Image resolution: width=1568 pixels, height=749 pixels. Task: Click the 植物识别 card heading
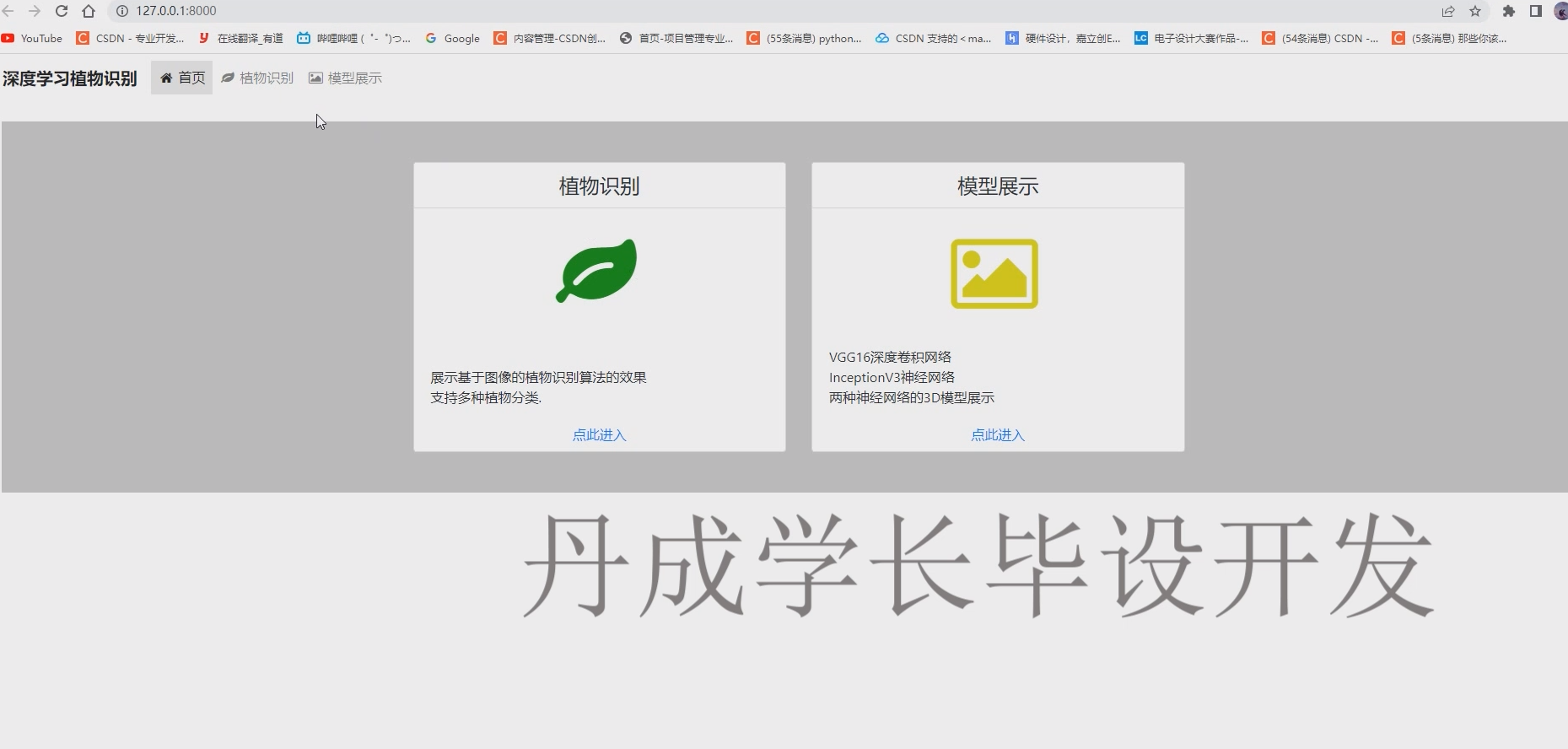click(600, 186)
